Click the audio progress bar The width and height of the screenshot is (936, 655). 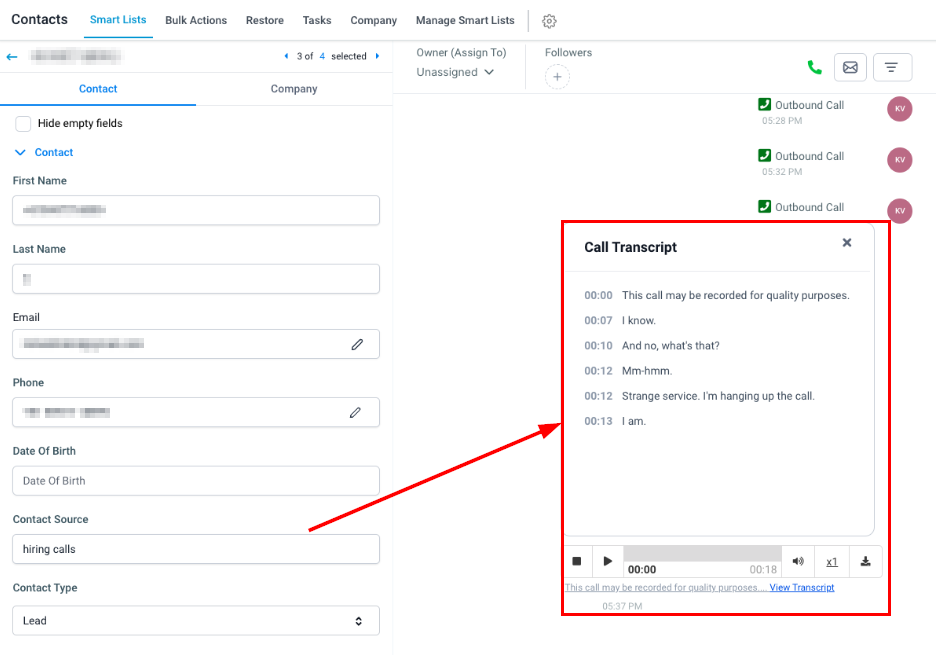pyautogui.click(x=702, y=554)
